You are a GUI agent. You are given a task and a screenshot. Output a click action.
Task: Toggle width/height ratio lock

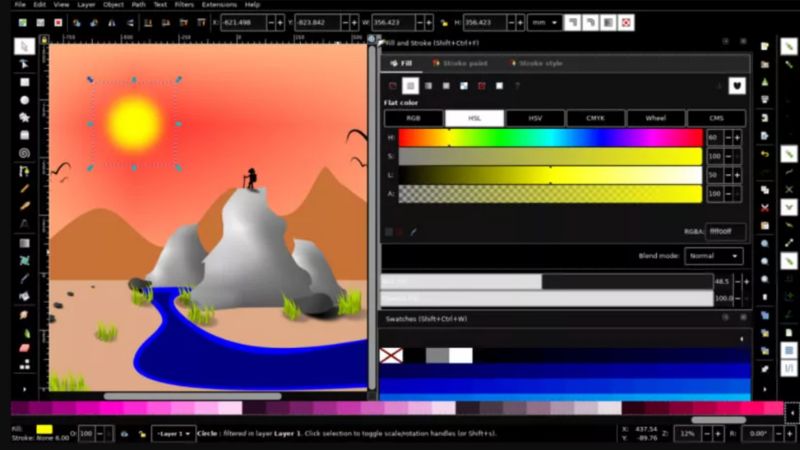click(x=444, y=22)
